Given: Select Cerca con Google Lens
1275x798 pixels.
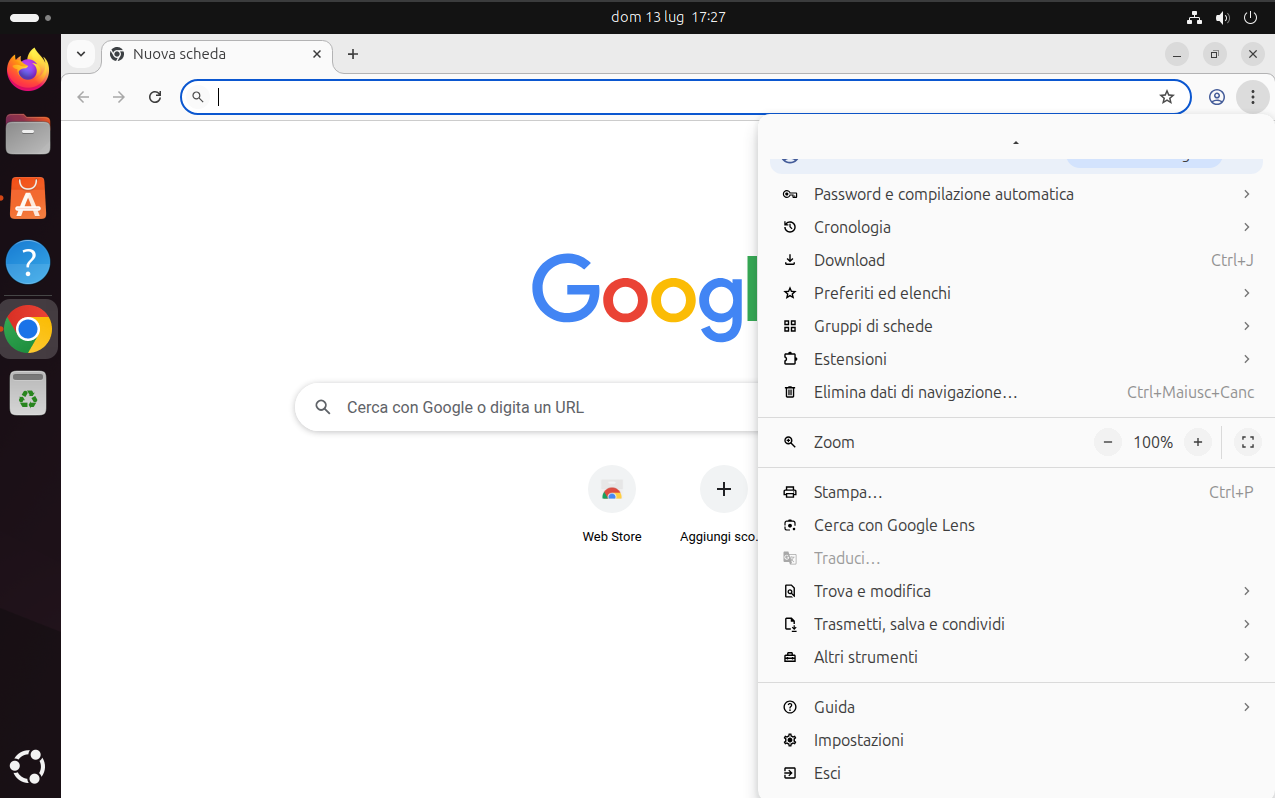Looking at the screenshot, I should click(1016, 525).
